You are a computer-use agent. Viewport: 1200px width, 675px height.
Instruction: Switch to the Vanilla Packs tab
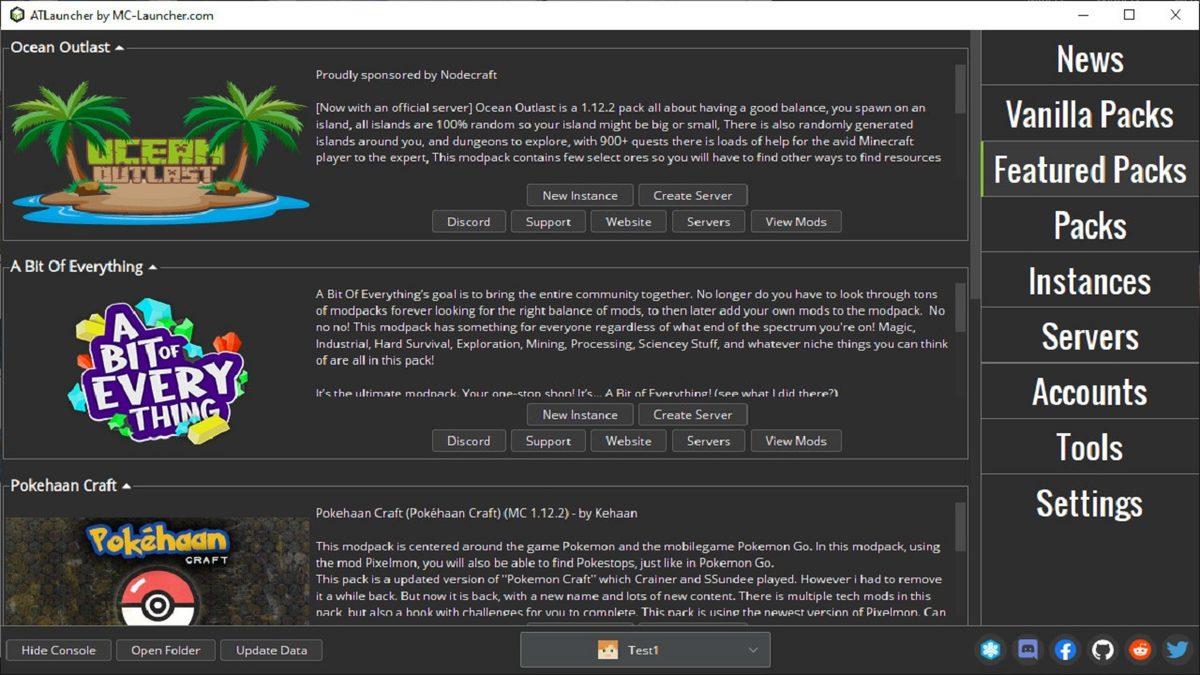(1088, 114)
